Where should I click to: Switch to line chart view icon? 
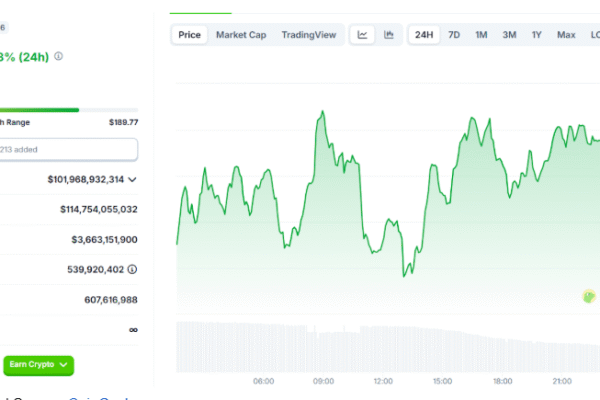(x=362, y=35)
